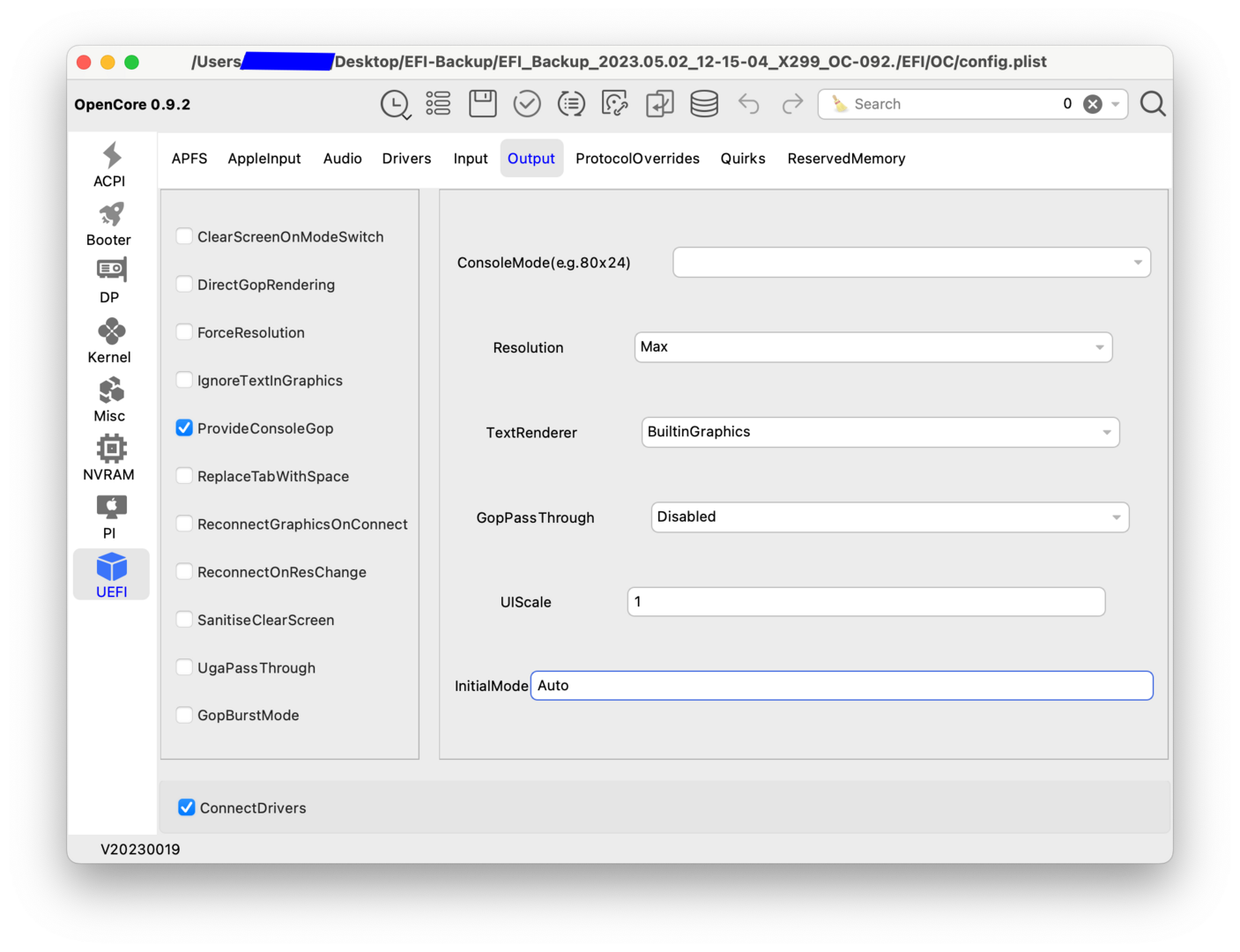Screen dimensions: 1240x952
Task: Validate the config with the checkmark icon
Action: tap(527, 104)
